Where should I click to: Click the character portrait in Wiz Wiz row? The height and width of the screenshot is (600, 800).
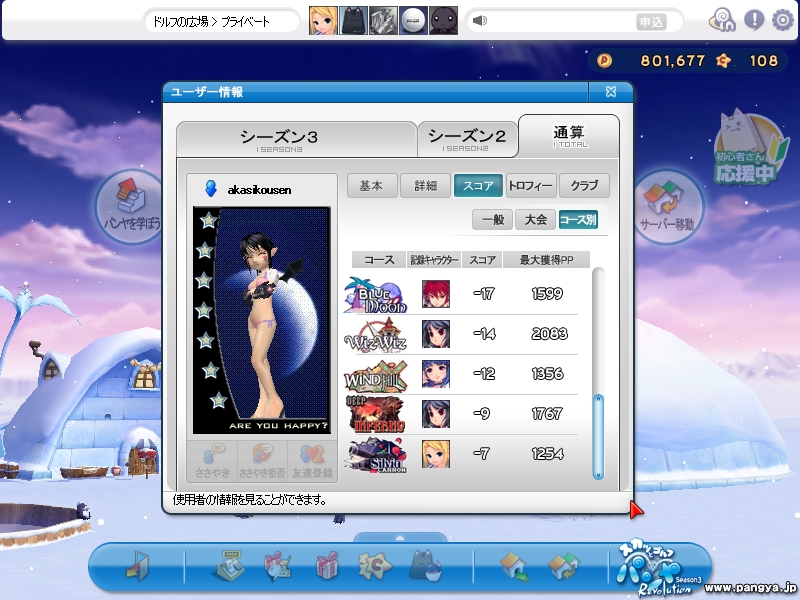(x=436, y=334)
